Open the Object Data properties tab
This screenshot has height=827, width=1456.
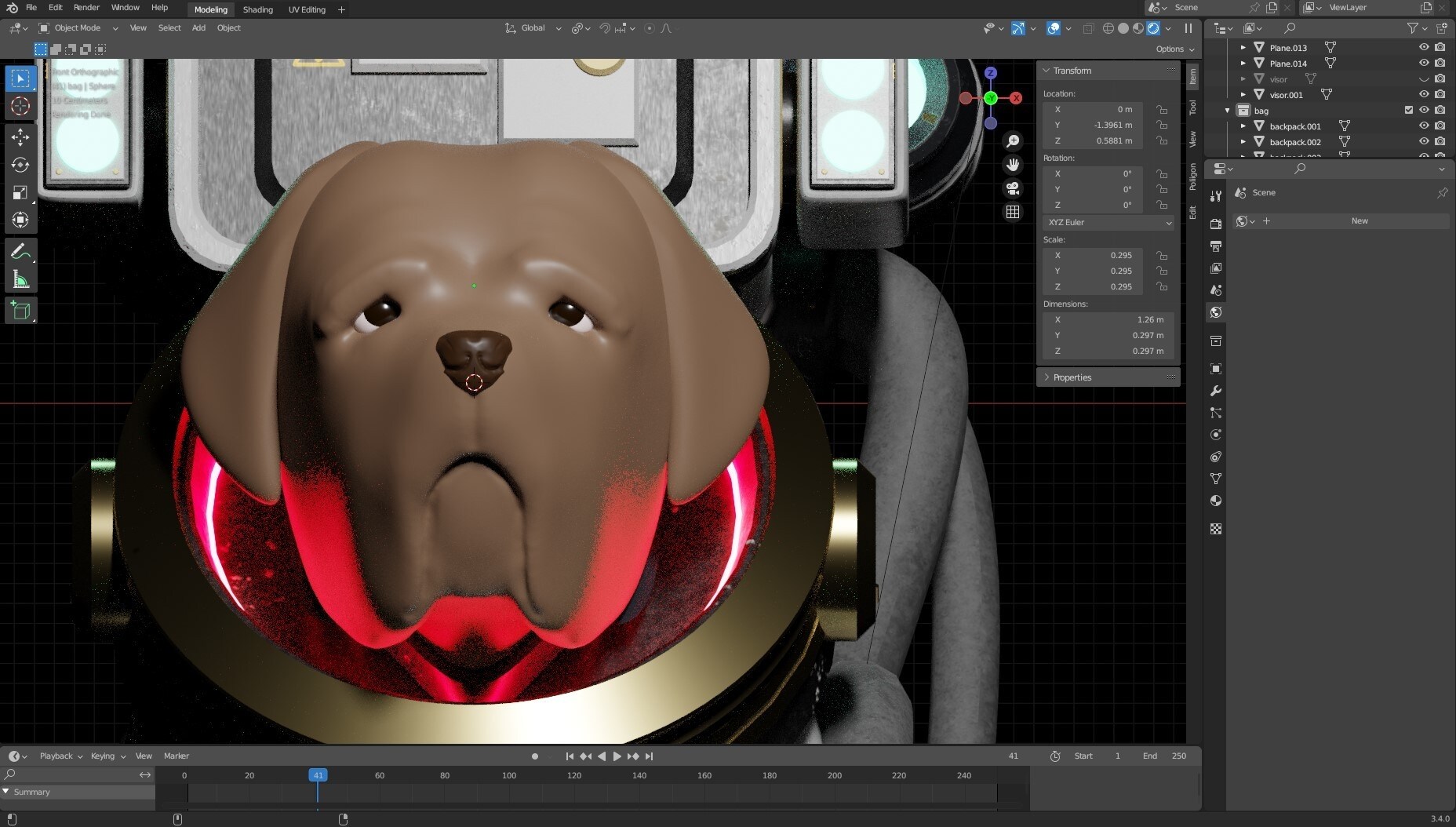1216,479
